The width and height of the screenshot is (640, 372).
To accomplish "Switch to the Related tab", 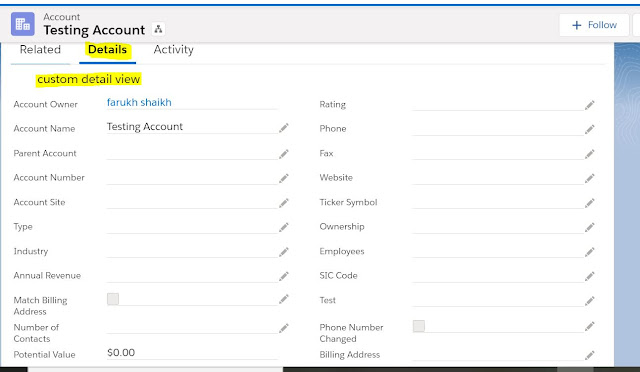I will tap(40, 50).
